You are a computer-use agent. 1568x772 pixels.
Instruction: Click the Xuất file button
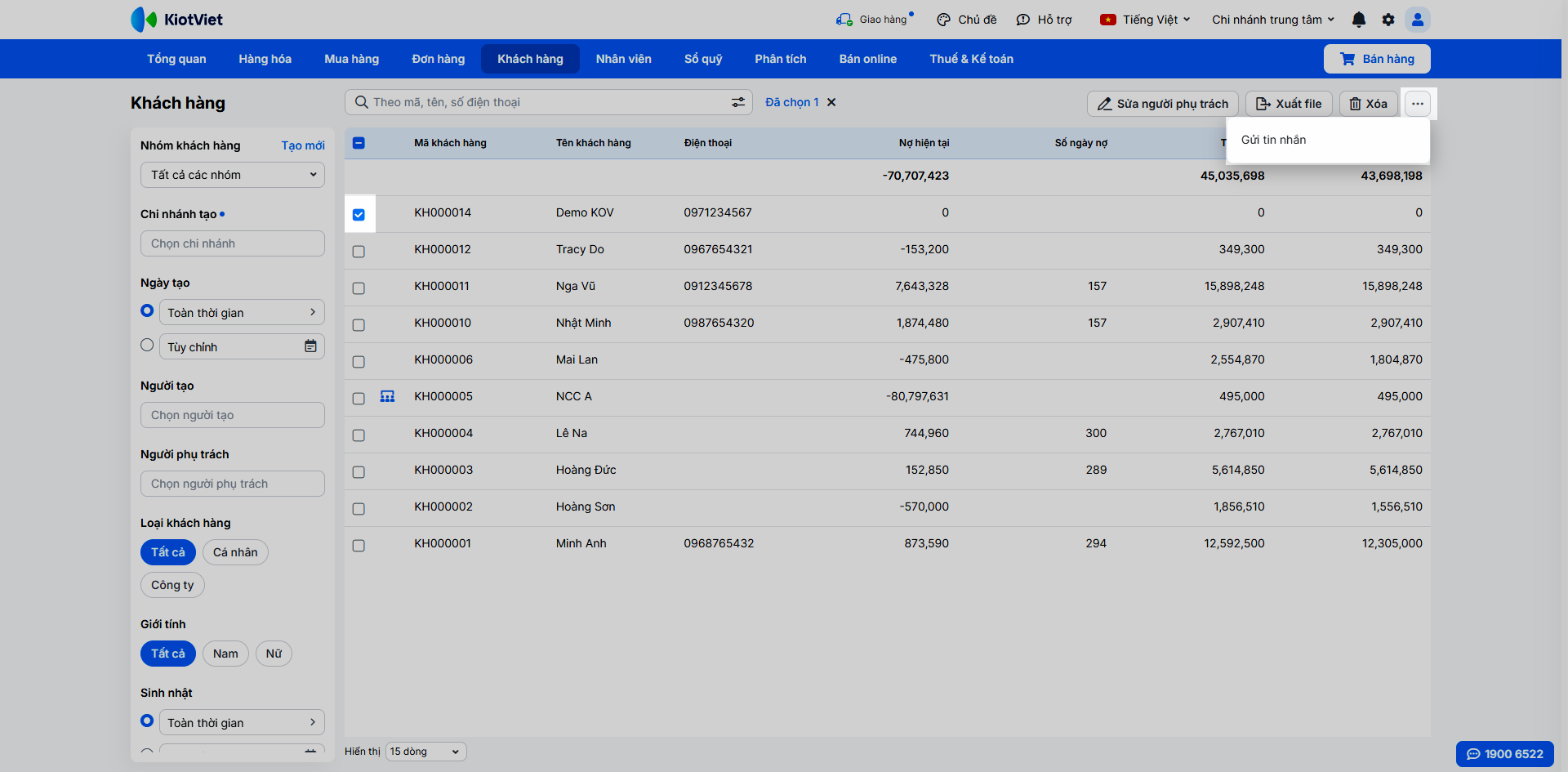pos(1289,104)
